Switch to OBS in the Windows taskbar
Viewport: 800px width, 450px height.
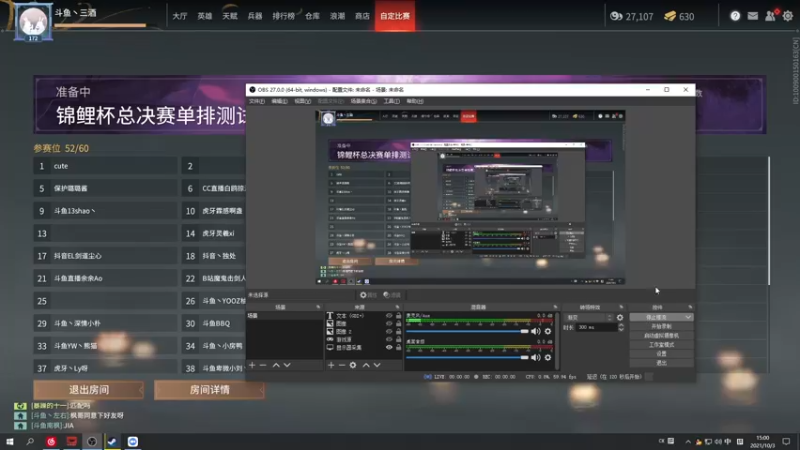92,441
